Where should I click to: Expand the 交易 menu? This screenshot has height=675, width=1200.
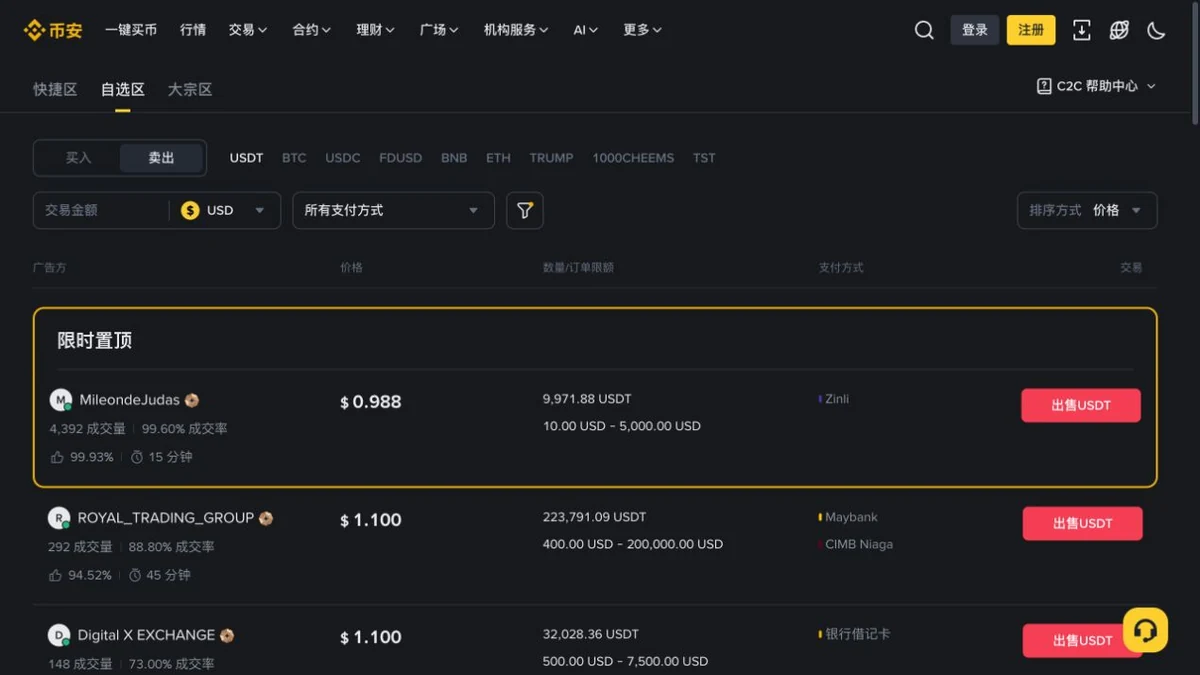point(248,30)
